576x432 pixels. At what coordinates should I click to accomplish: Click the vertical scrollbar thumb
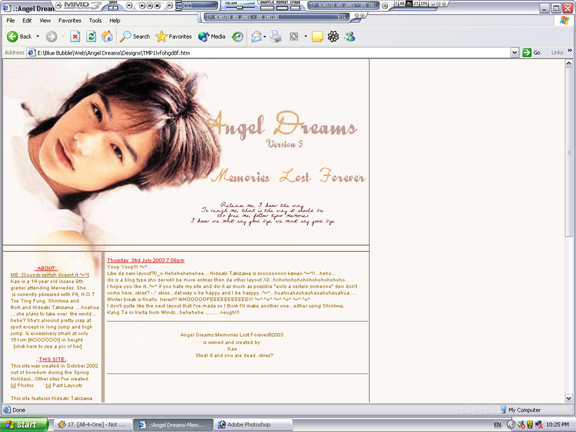click(569, 152)
